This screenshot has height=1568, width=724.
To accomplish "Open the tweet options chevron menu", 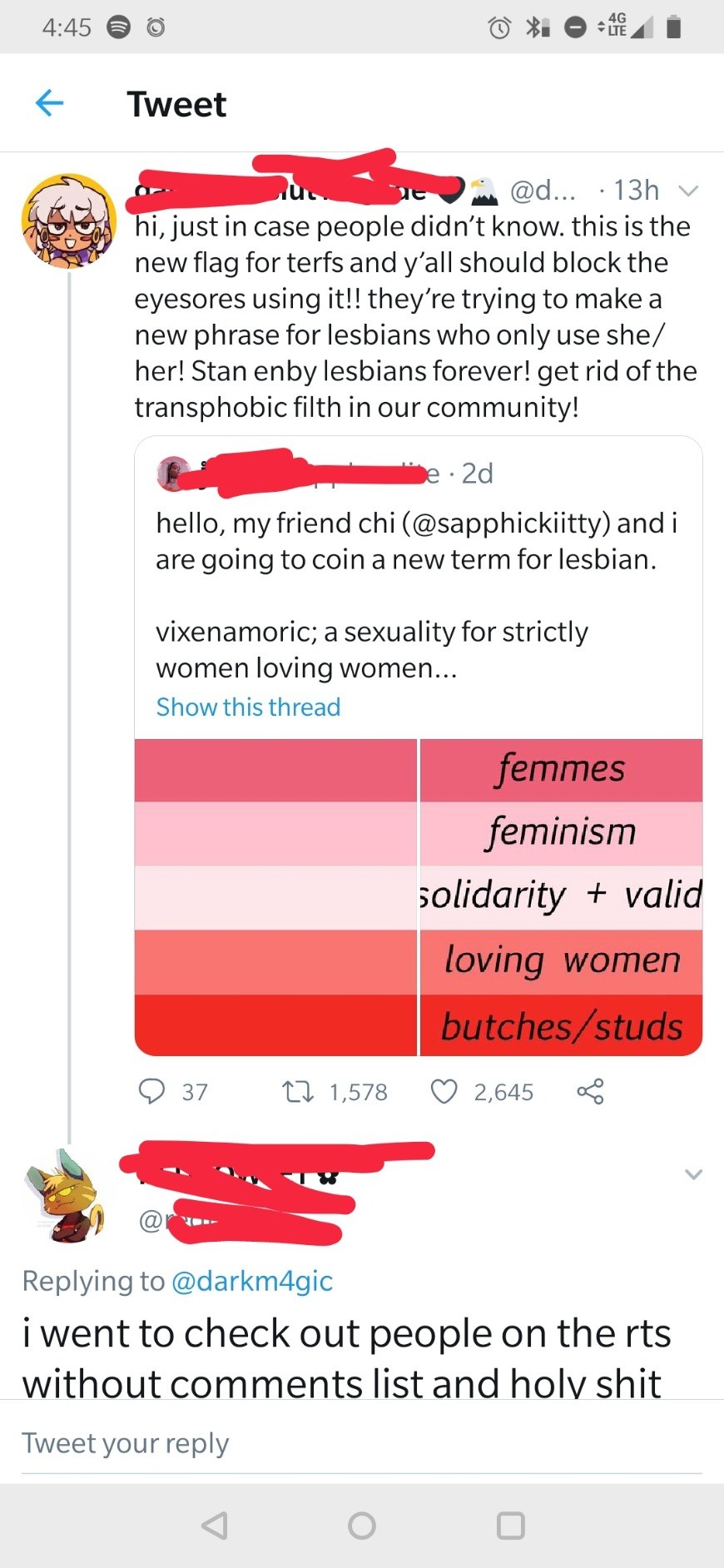I will 687,191.
